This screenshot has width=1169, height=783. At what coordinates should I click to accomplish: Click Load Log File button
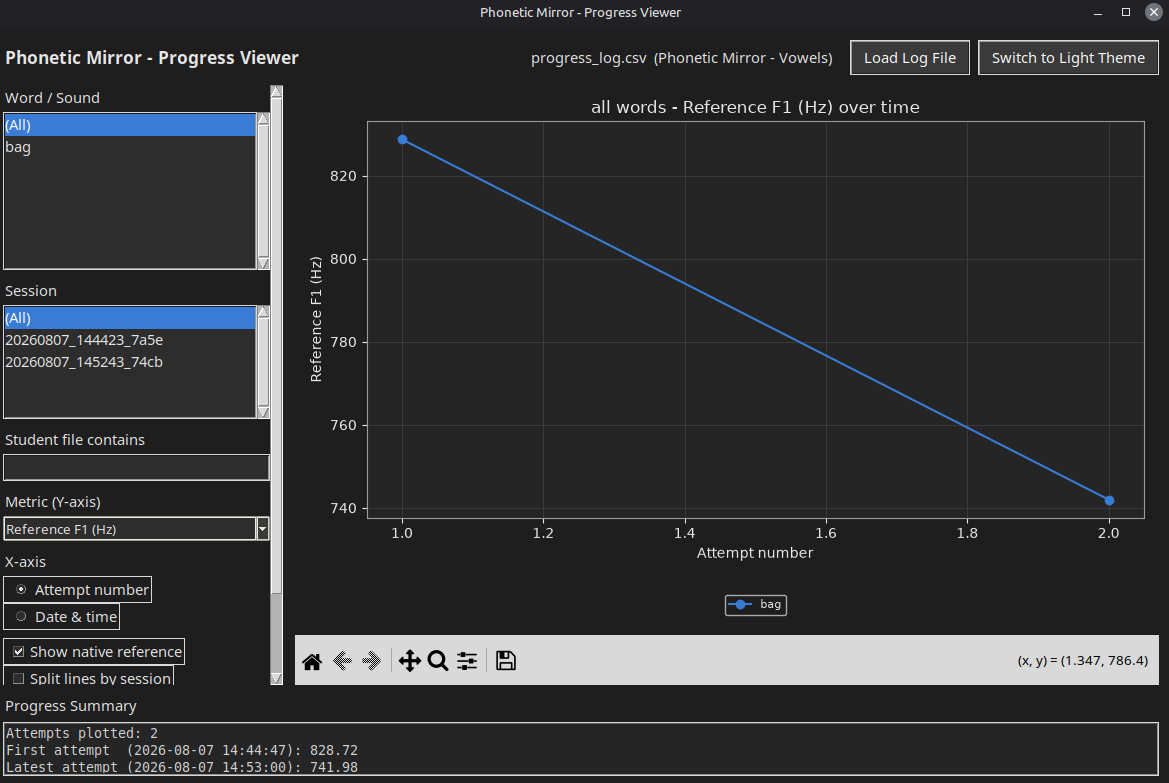click(x=910, y=58)
